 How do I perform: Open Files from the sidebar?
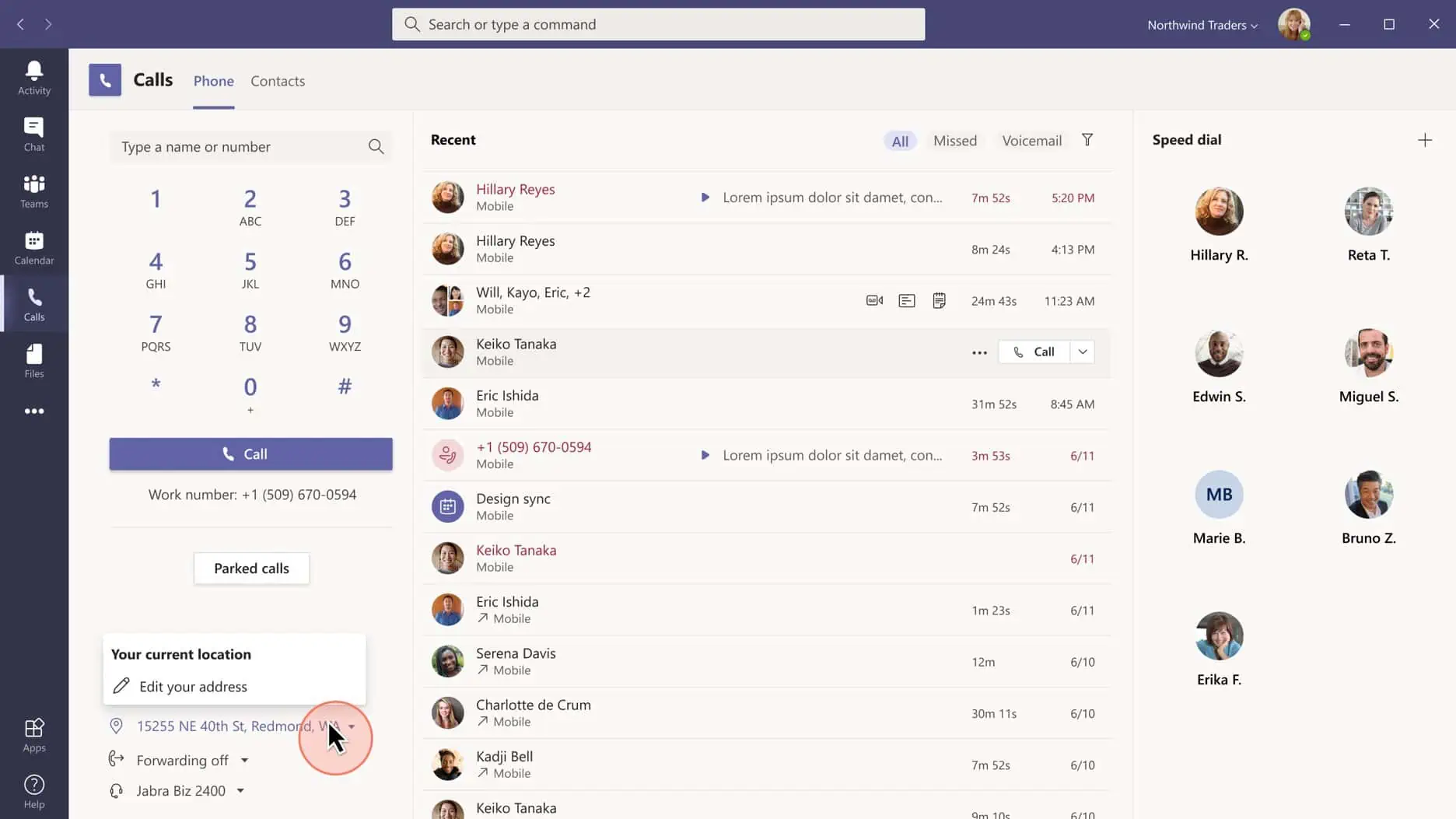click(x=34, y=361)
